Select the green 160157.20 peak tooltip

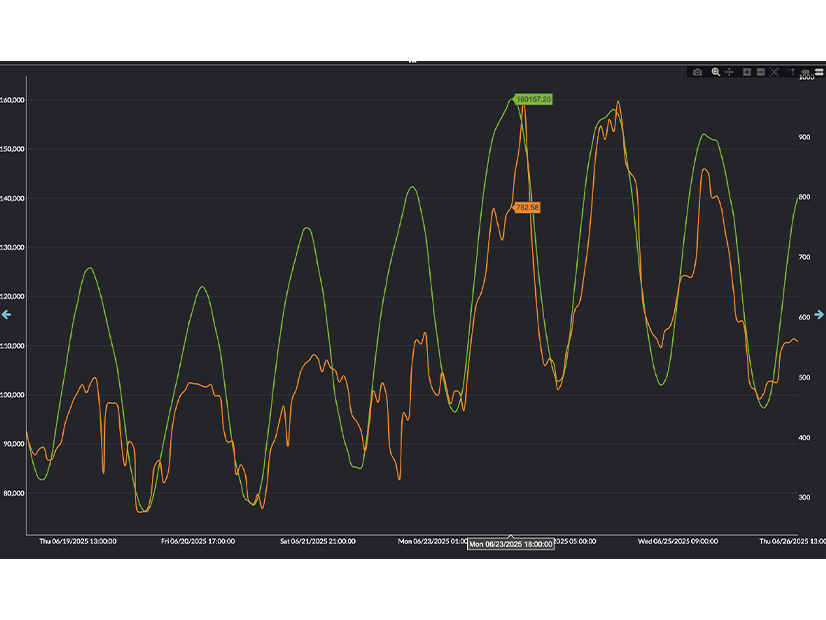point(533,99)
